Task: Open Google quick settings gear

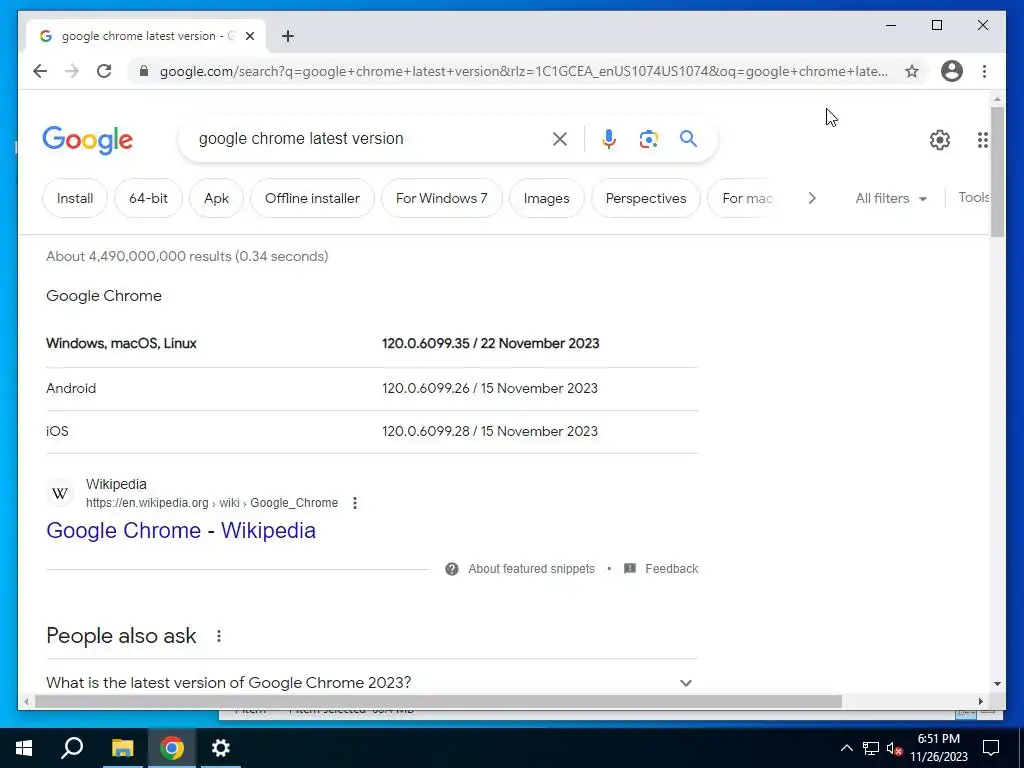Action: click(940, 140)
